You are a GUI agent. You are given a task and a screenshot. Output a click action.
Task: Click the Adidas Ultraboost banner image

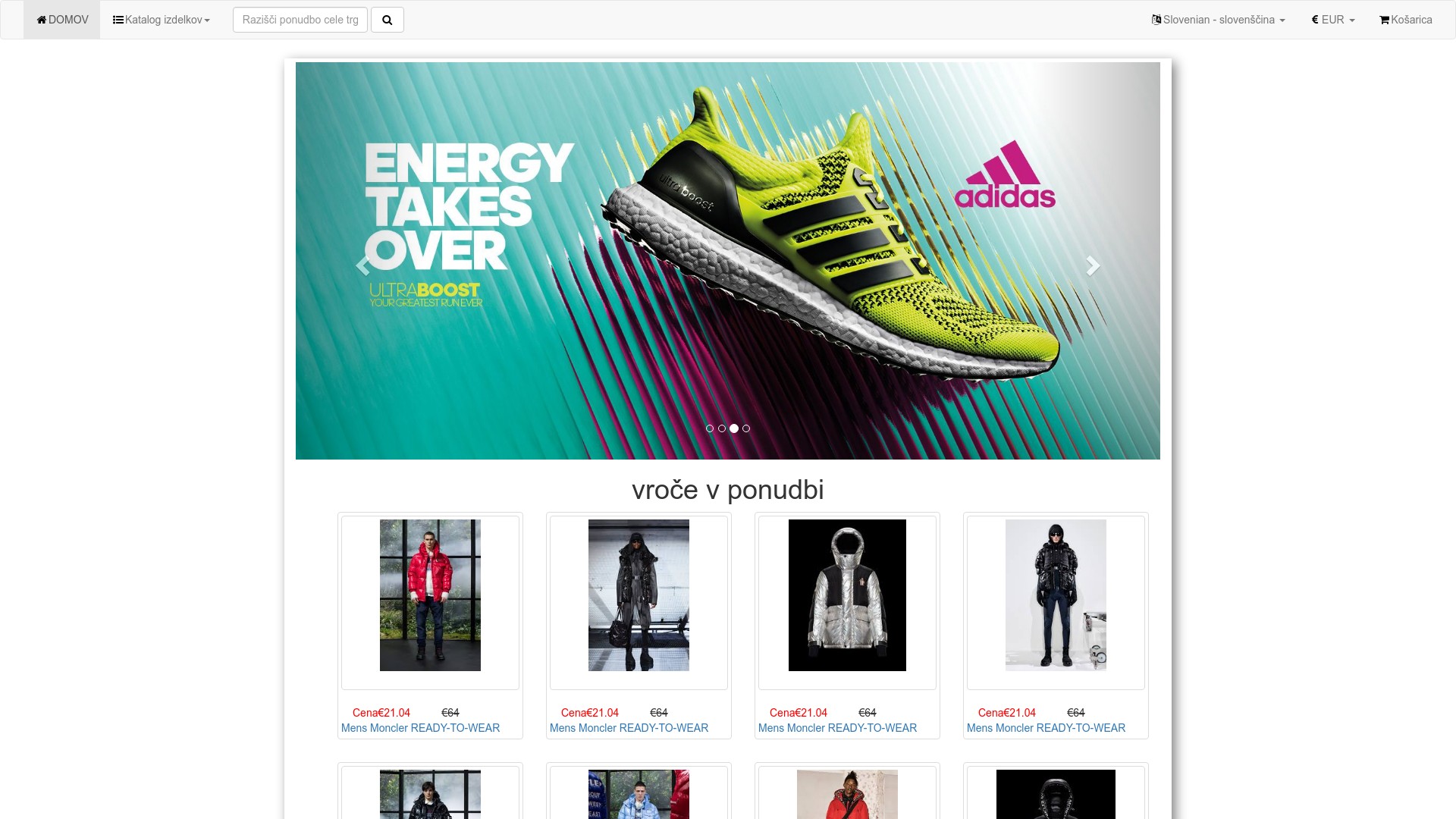728,261
